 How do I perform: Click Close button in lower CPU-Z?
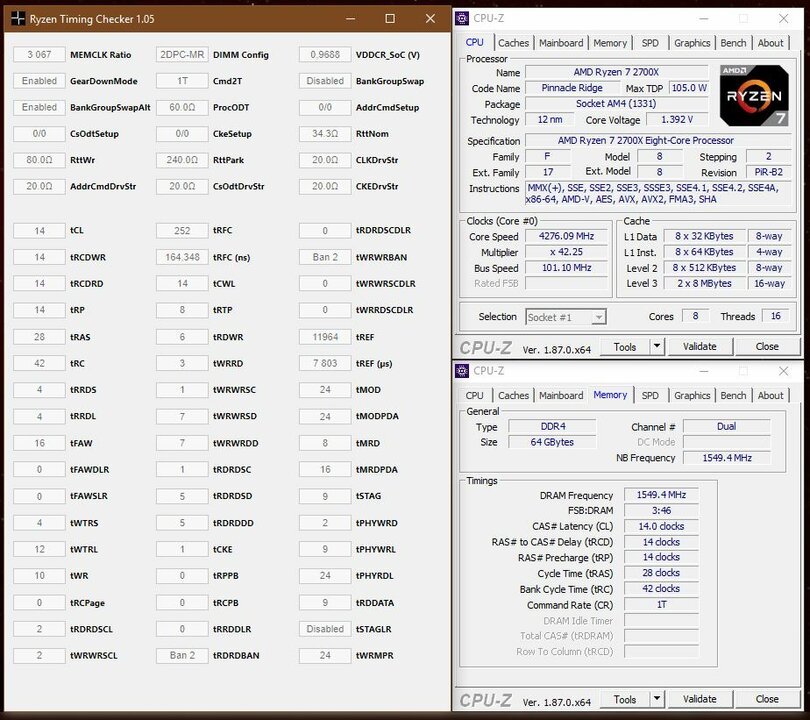767,699
